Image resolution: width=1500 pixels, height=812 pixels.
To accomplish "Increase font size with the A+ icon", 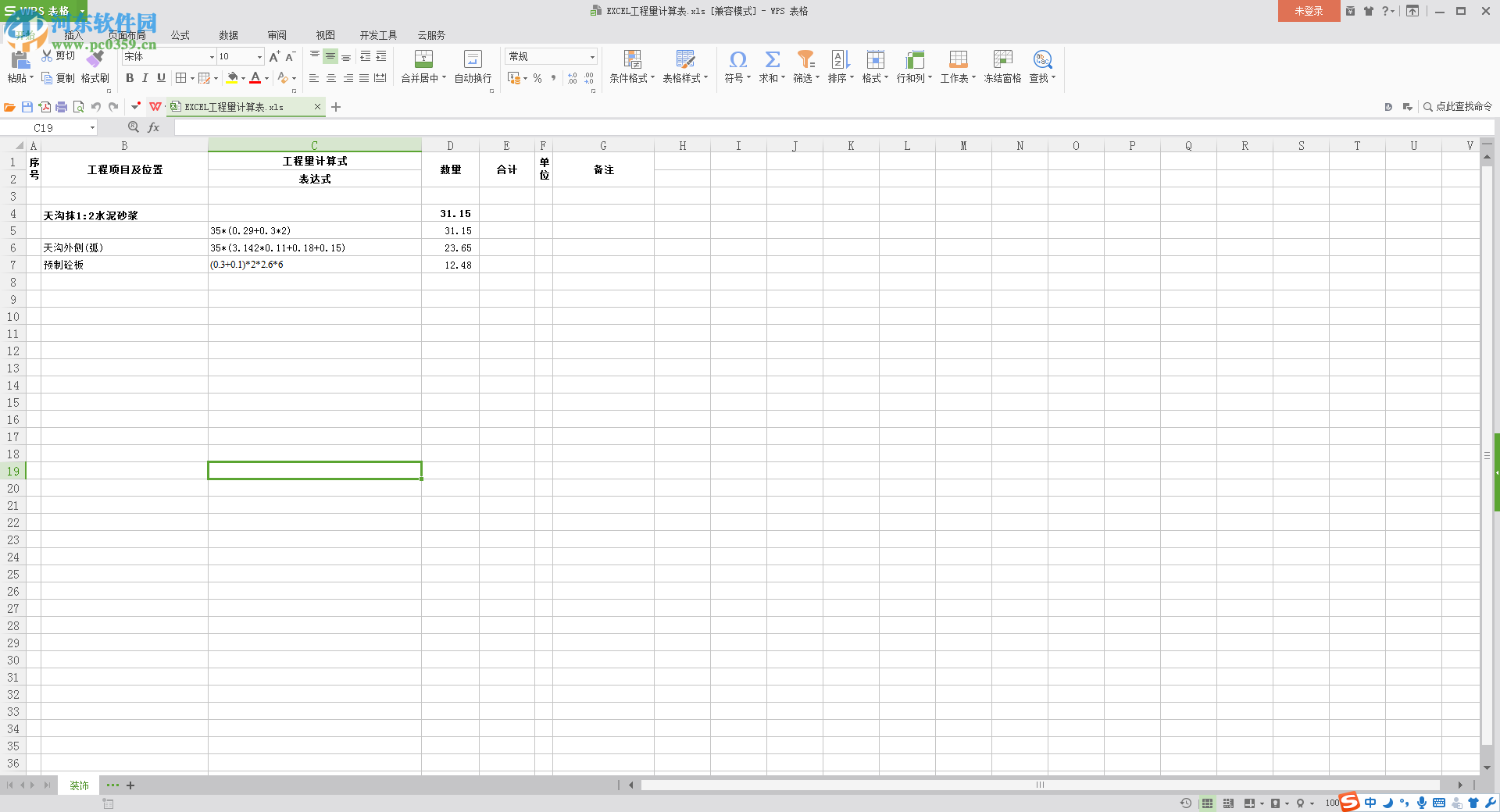I will pyautogui.click(x=274, y=56).
